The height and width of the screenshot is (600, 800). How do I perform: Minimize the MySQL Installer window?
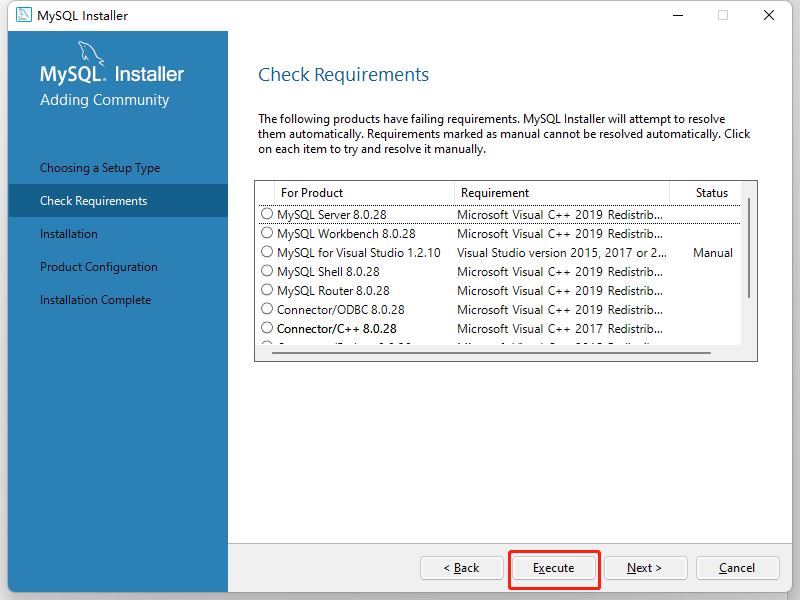click(x=678, y=15)
